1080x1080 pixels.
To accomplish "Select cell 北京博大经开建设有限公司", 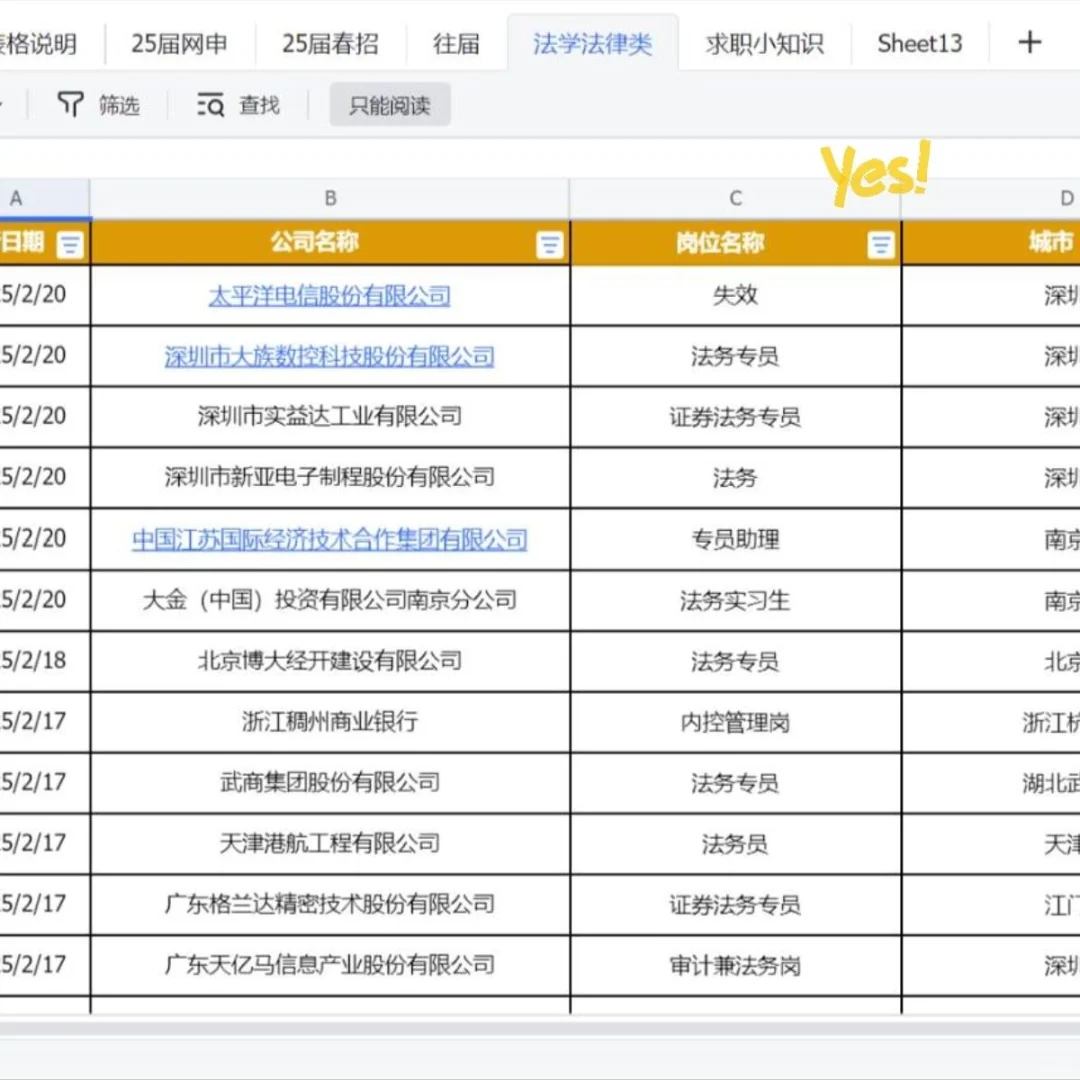I will point(330,661).
